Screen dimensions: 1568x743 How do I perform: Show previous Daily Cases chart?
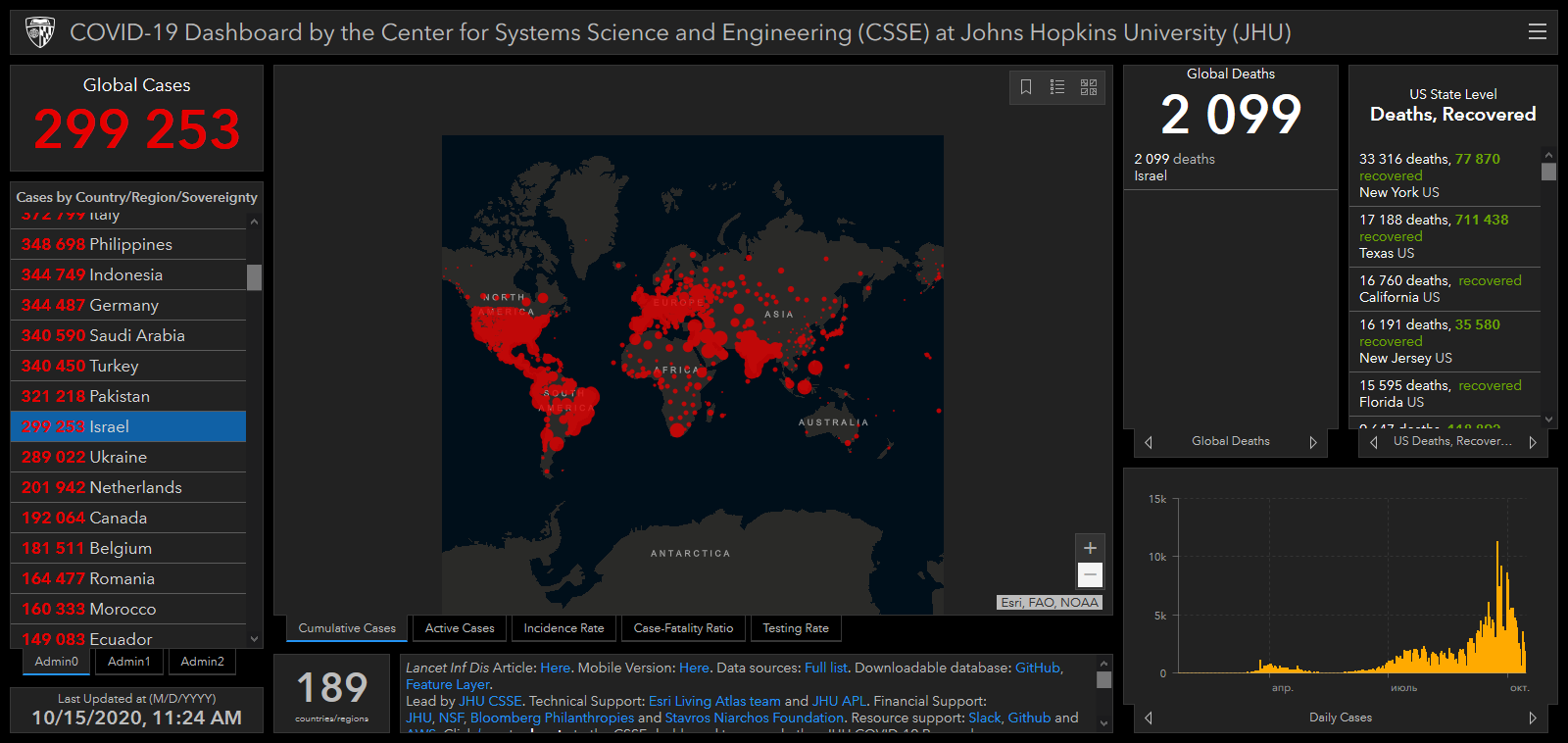(x=1149, y=718)
